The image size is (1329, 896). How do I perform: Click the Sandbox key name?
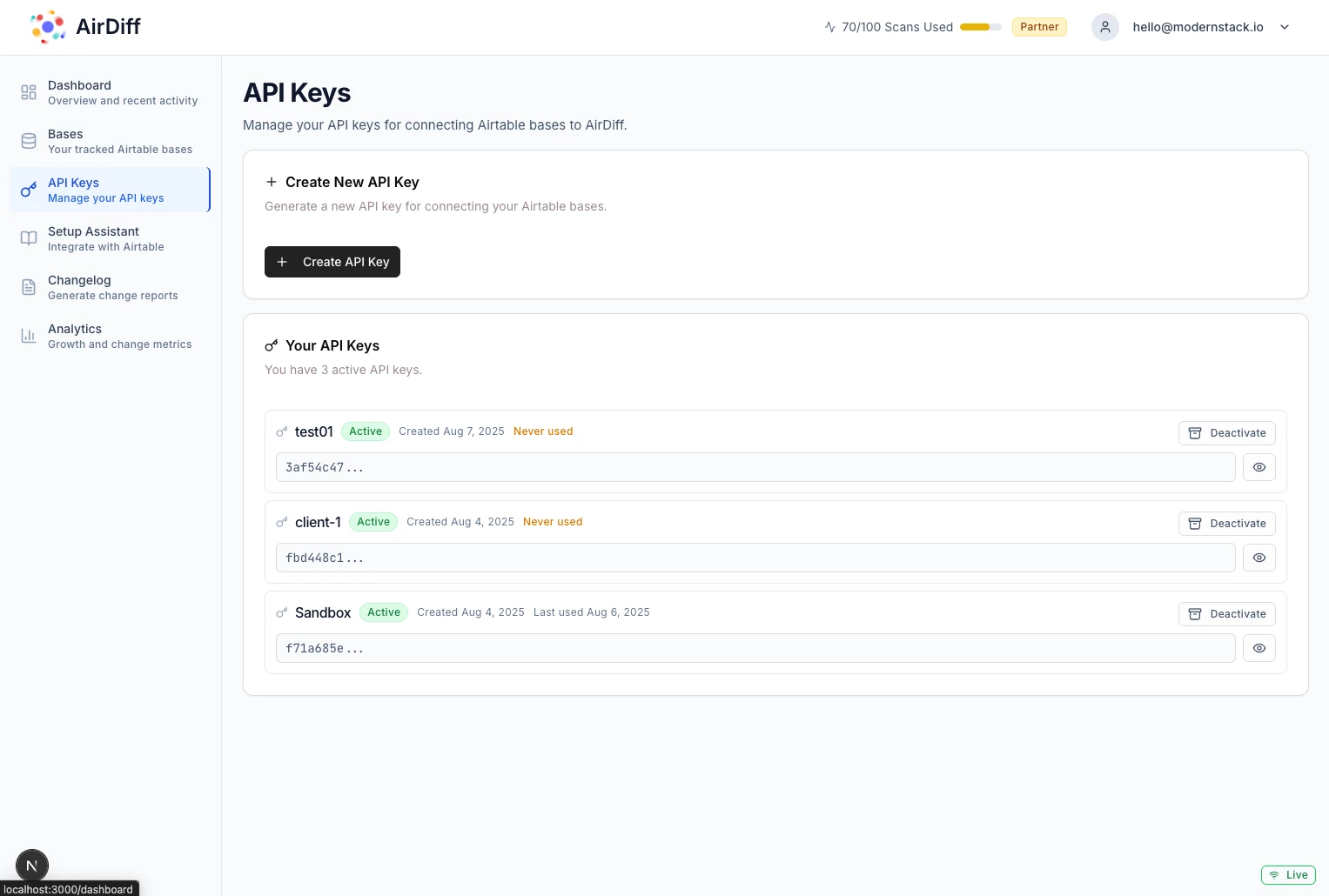tap(323, 612)
